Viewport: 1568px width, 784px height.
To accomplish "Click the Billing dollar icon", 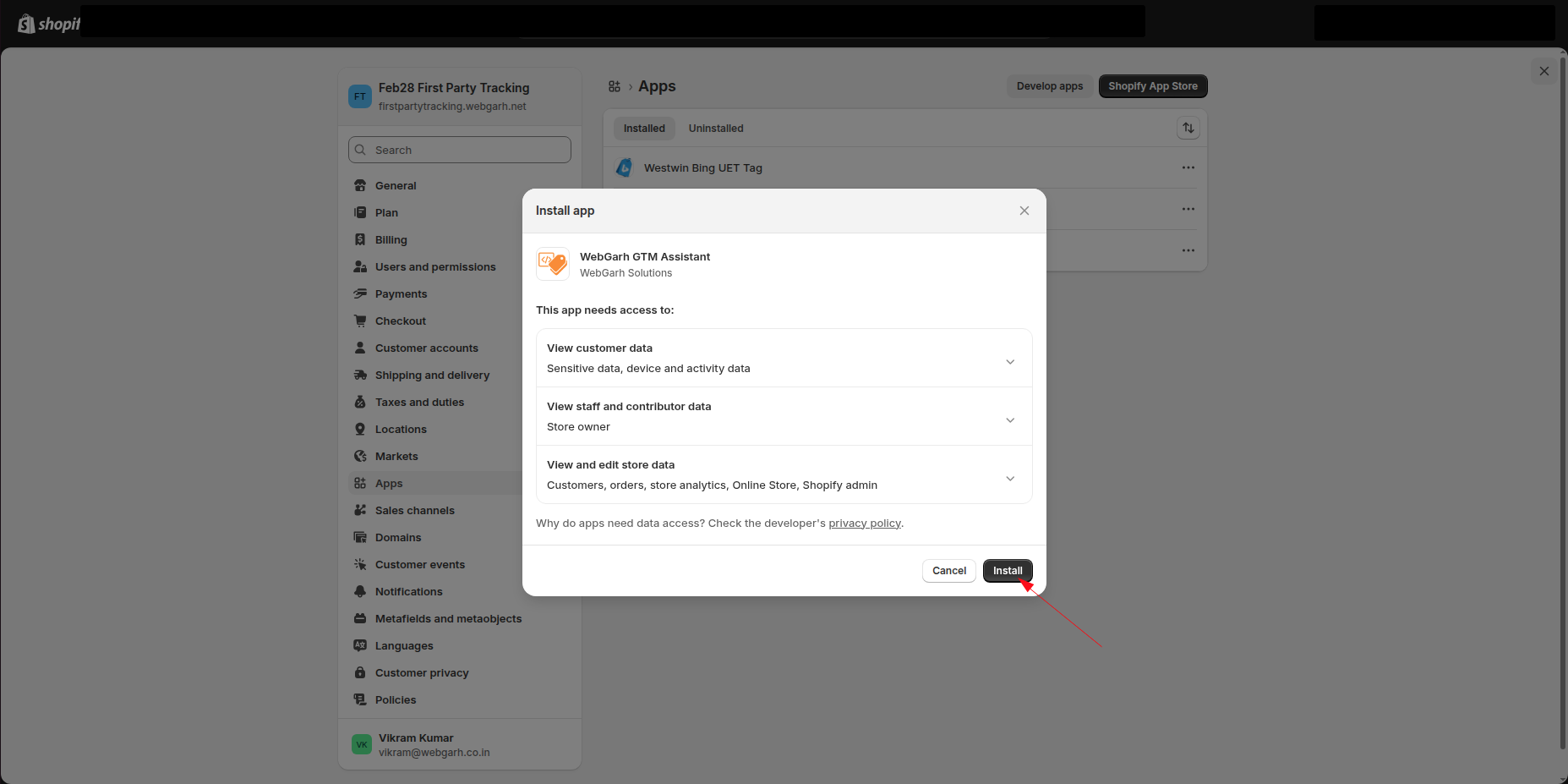I will coord(360,239).
